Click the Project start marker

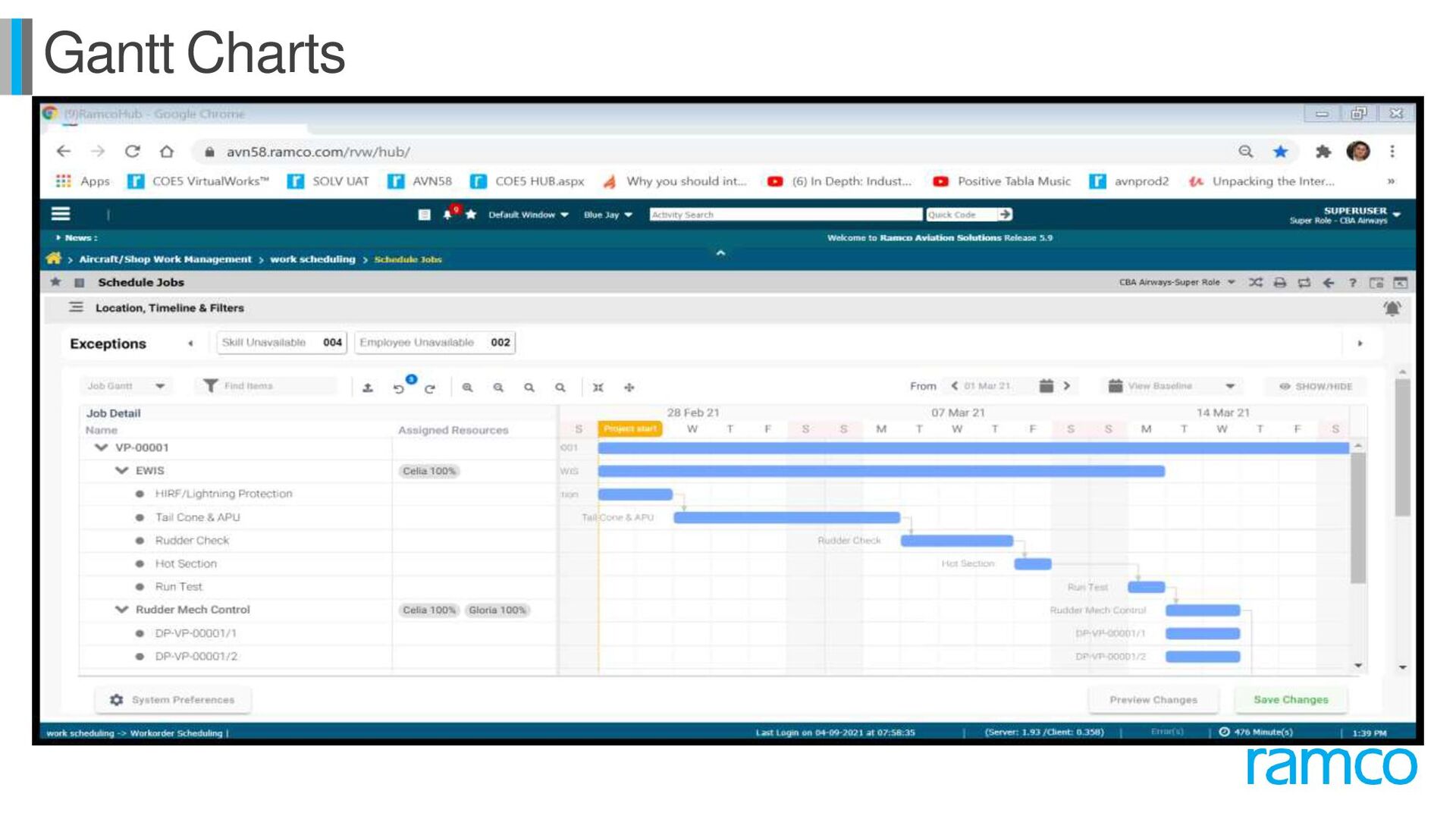click(x=630, y=429)
